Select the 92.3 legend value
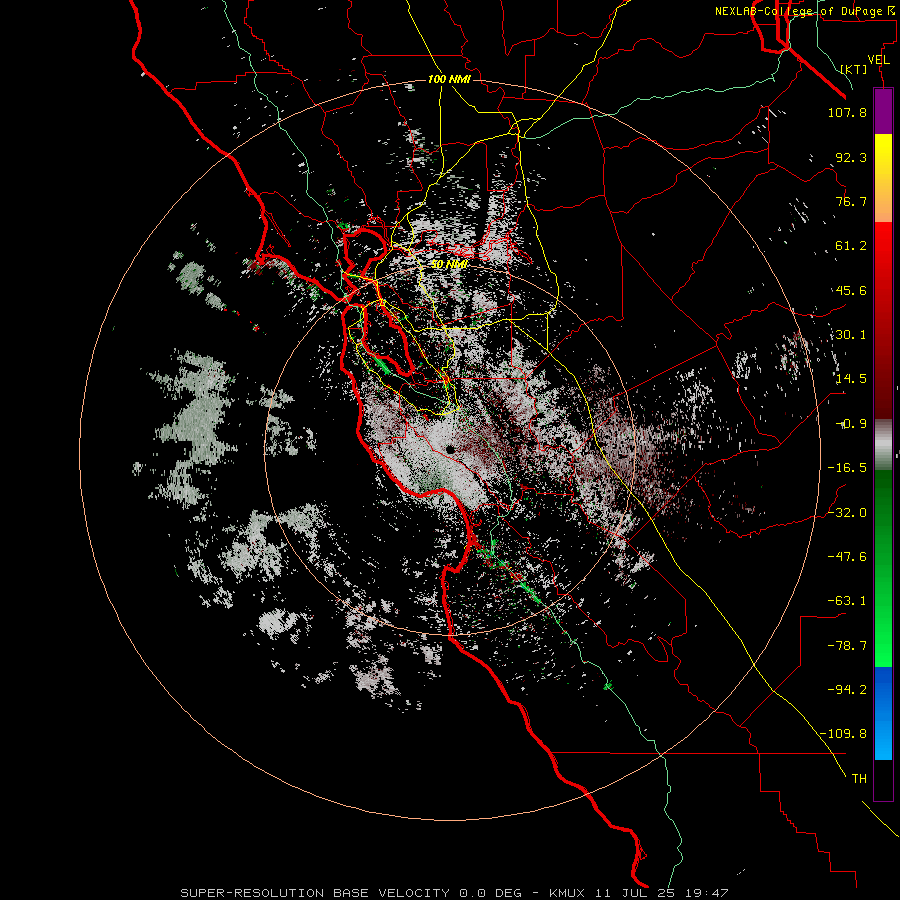The width and height of the screenshot is (900, 900). click(851, 157)
